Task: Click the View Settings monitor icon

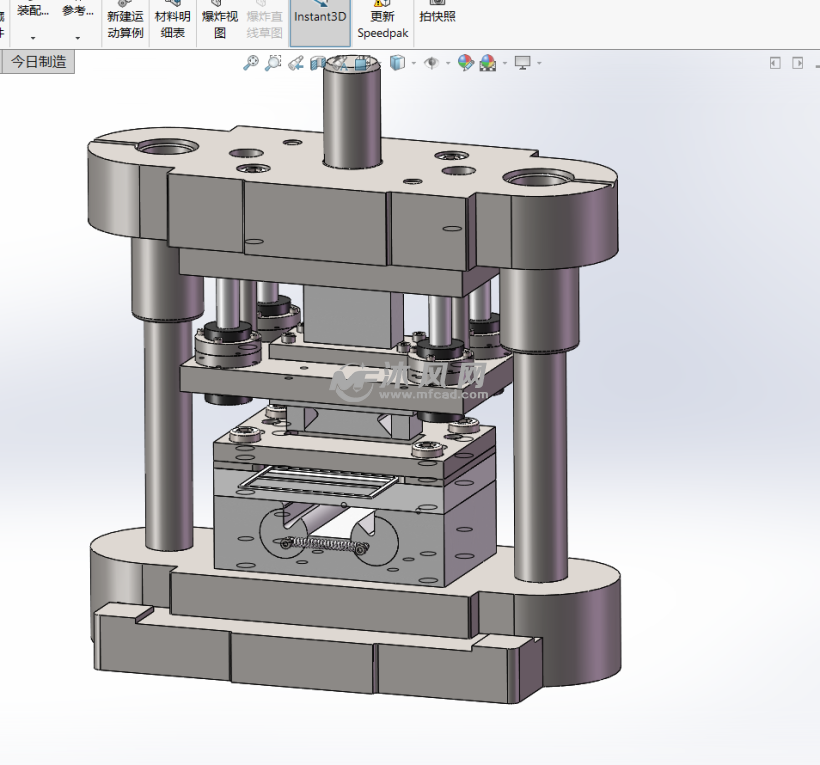Action: tap(522, 63)
